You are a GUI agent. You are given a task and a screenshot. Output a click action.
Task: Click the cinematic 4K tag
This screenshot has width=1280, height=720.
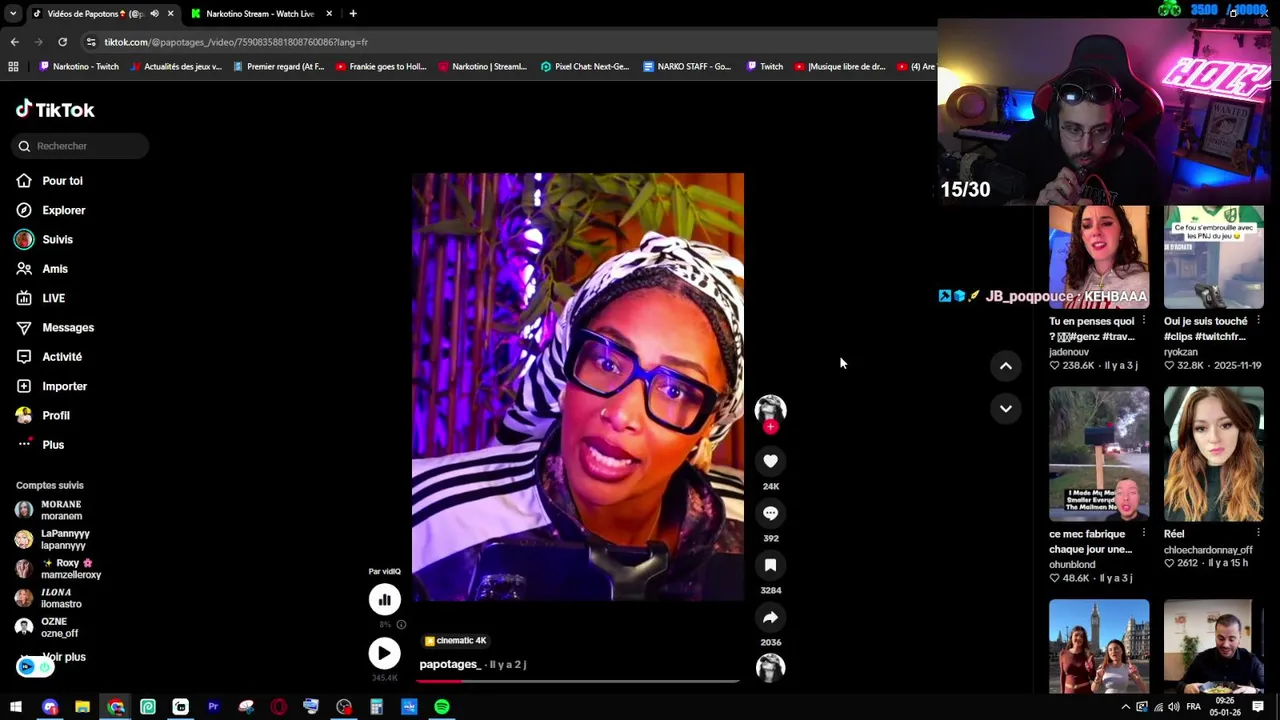455,641
